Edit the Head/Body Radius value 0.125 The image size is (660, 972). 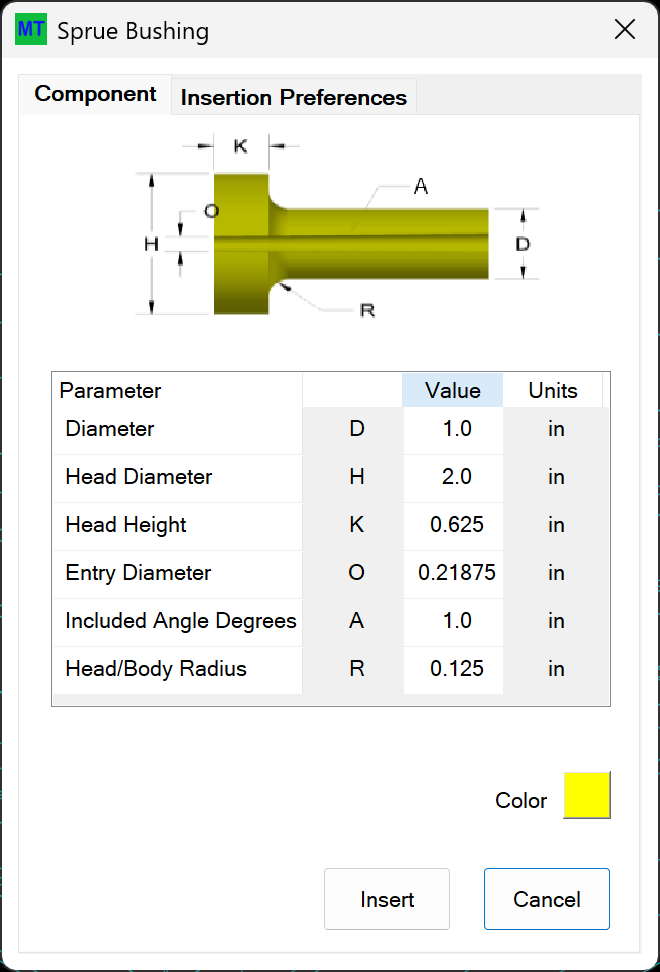click(x=453, y=669)
